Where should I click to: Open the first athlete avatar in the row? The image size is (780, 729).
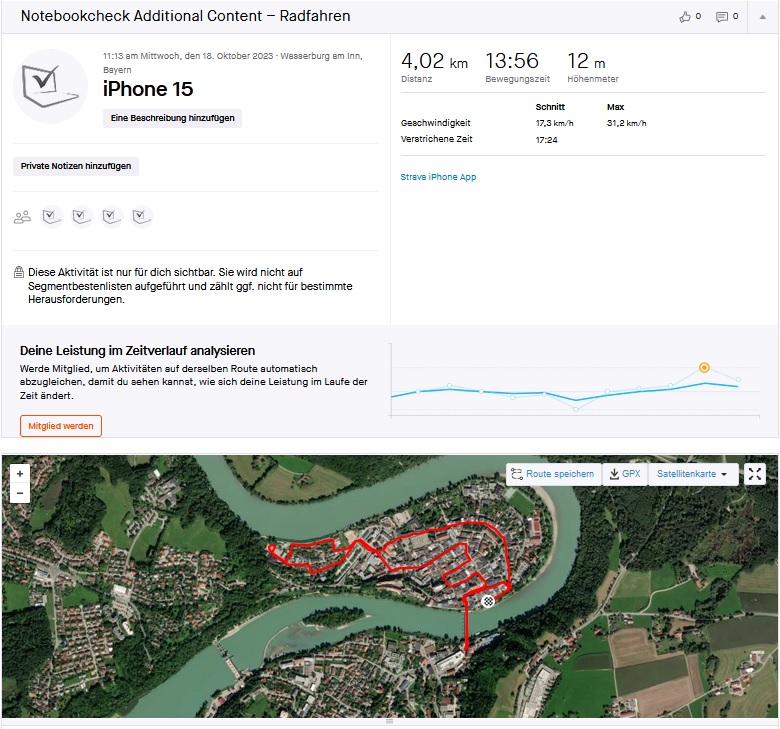pyautogui.click(x=52, y=217)
